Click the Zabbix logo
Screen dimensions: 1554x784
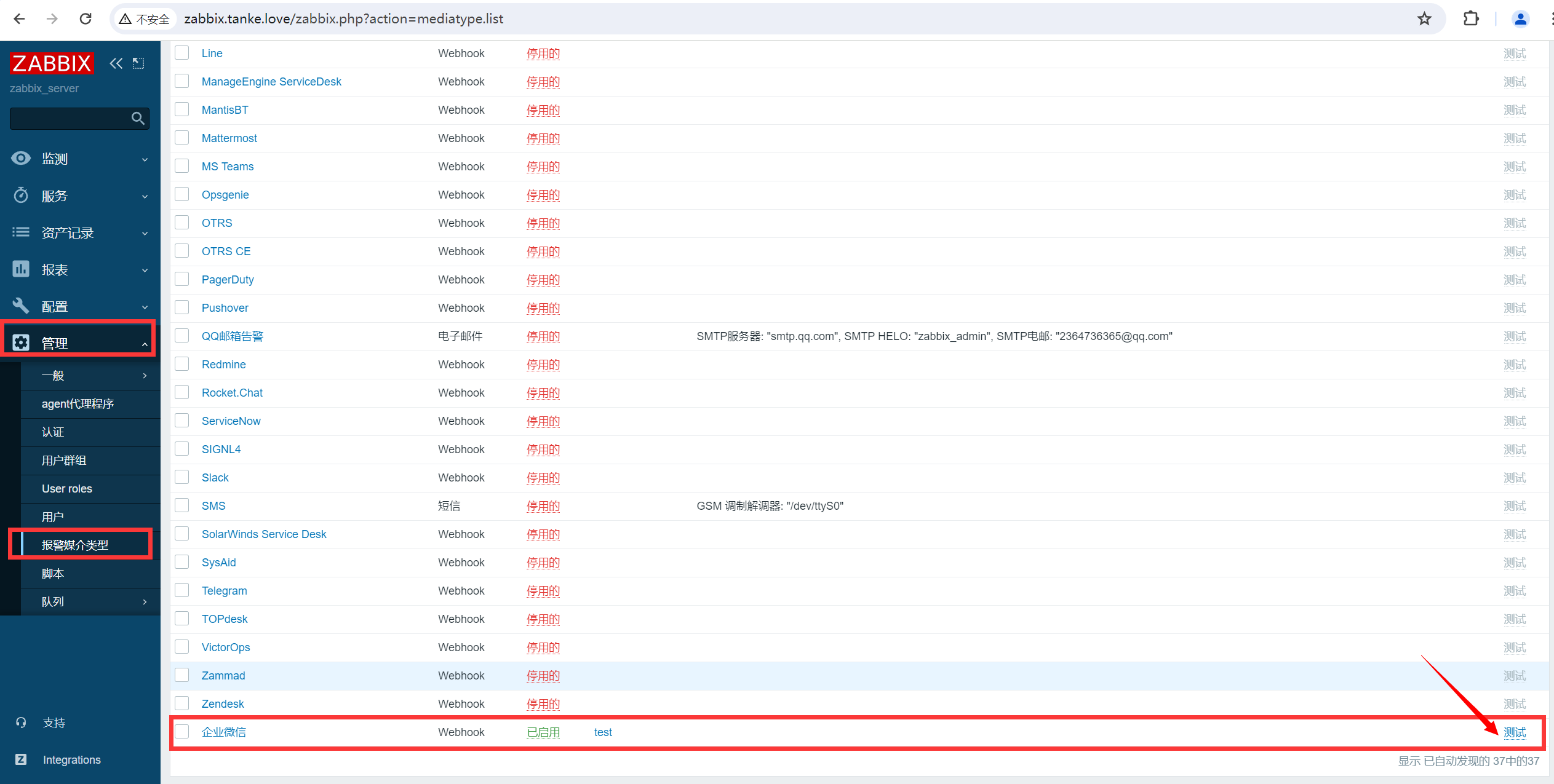(x=52, y=63)
